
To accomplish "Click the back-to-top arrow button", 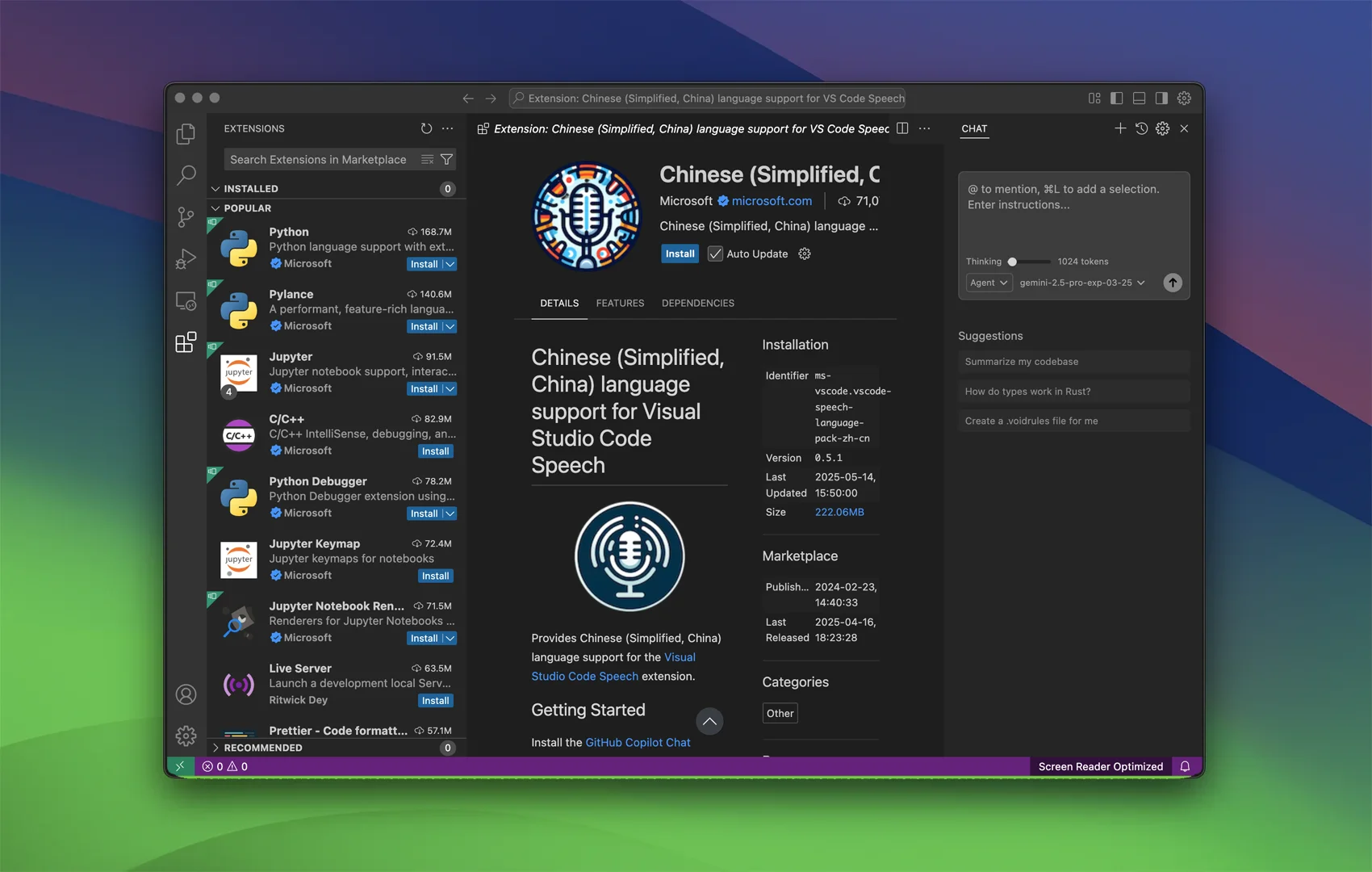I will click(x=709, y=721).
